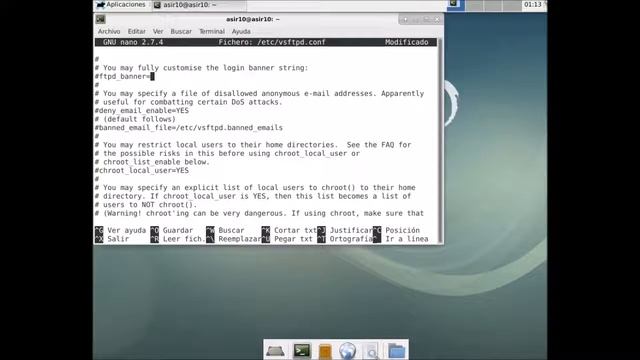Open the Archivo menu

[109, 31]
